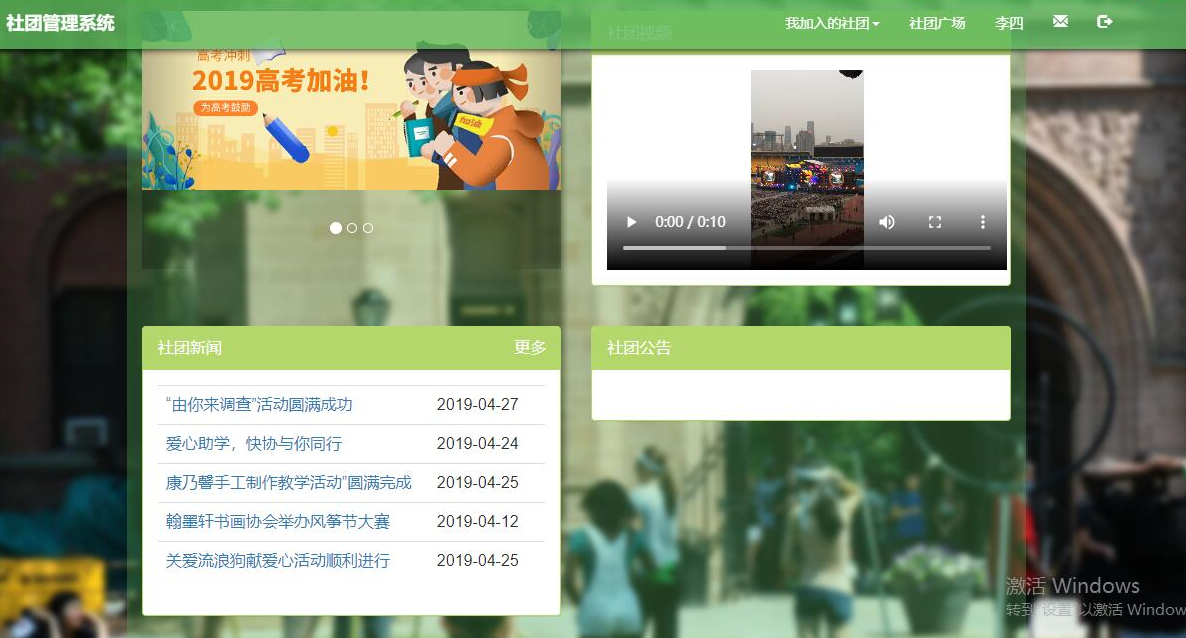1186x638 pixels.
Task: Click date 2019-04-24
Action: tap(477, 443)
